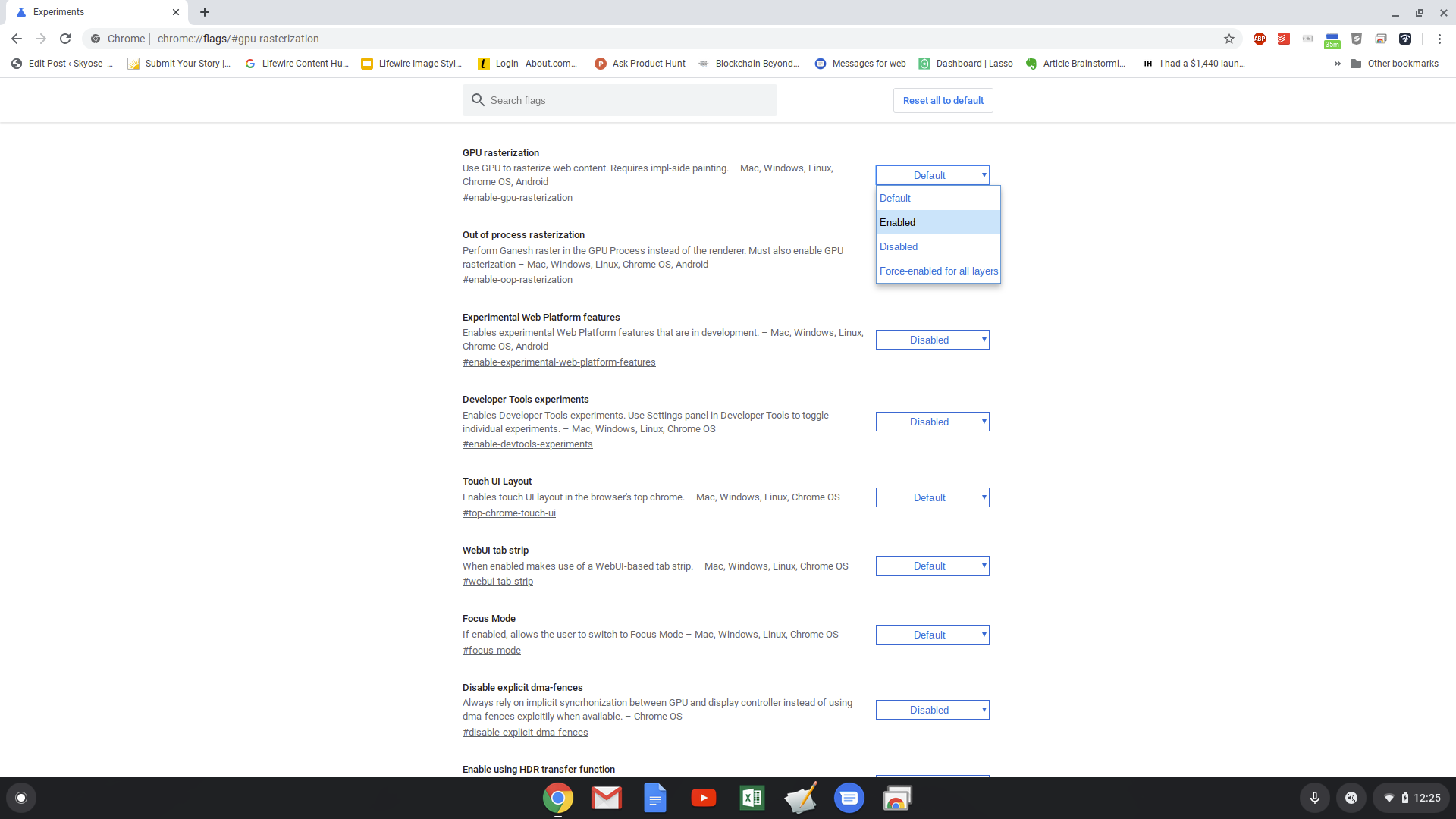The image size is (1456, 819).
Task: Open Google Docs icon in taskbar
Action: [x=655, y=798]
